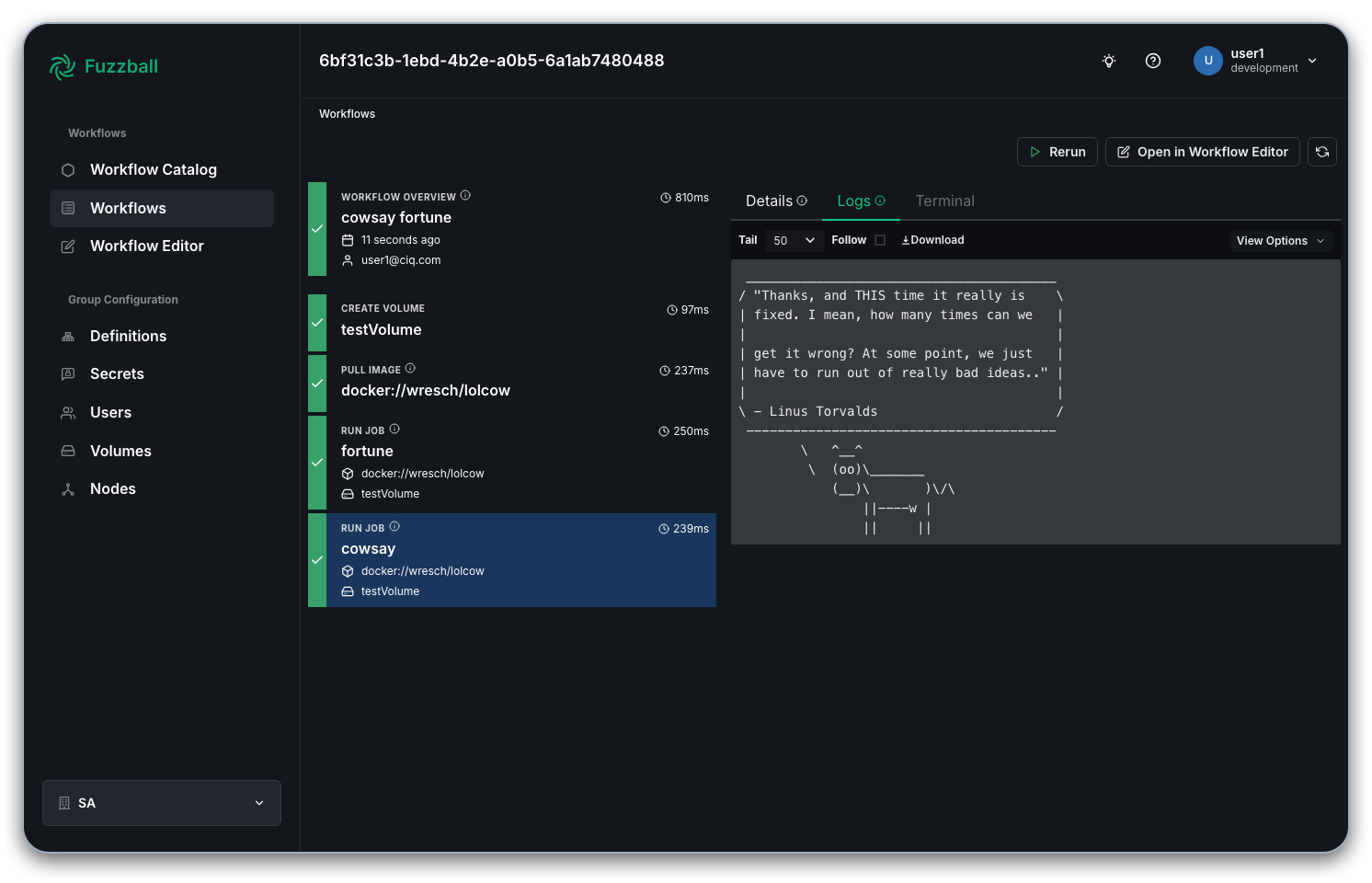Click the 97ms duration on testVolume

pos(694,310)
